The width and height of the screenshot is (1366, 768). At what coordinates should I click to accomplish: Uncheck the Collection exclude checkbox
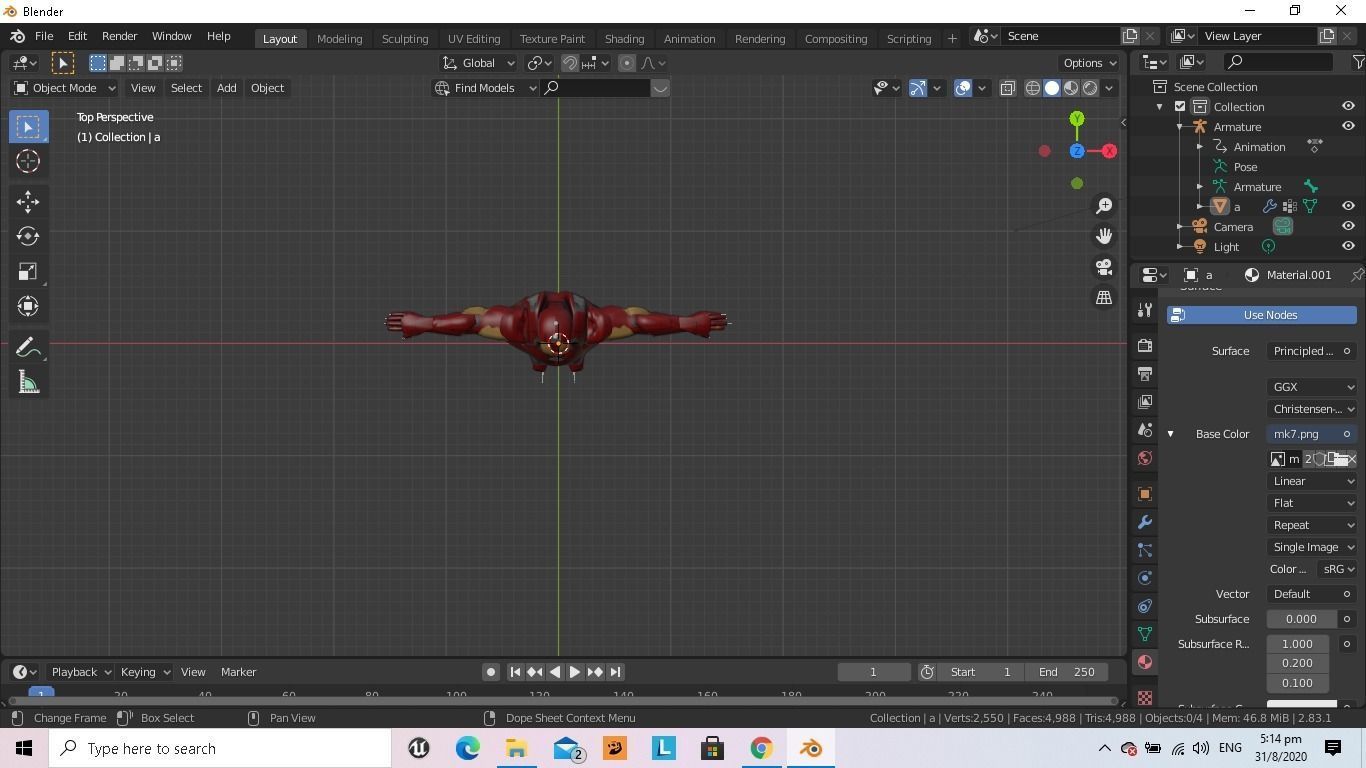tap(1180, 106)
